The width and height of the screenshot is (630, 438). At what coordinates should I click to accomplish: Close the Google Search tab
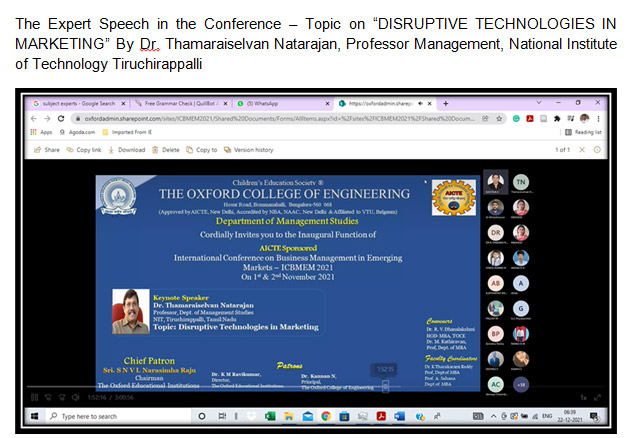click(123, 104)
